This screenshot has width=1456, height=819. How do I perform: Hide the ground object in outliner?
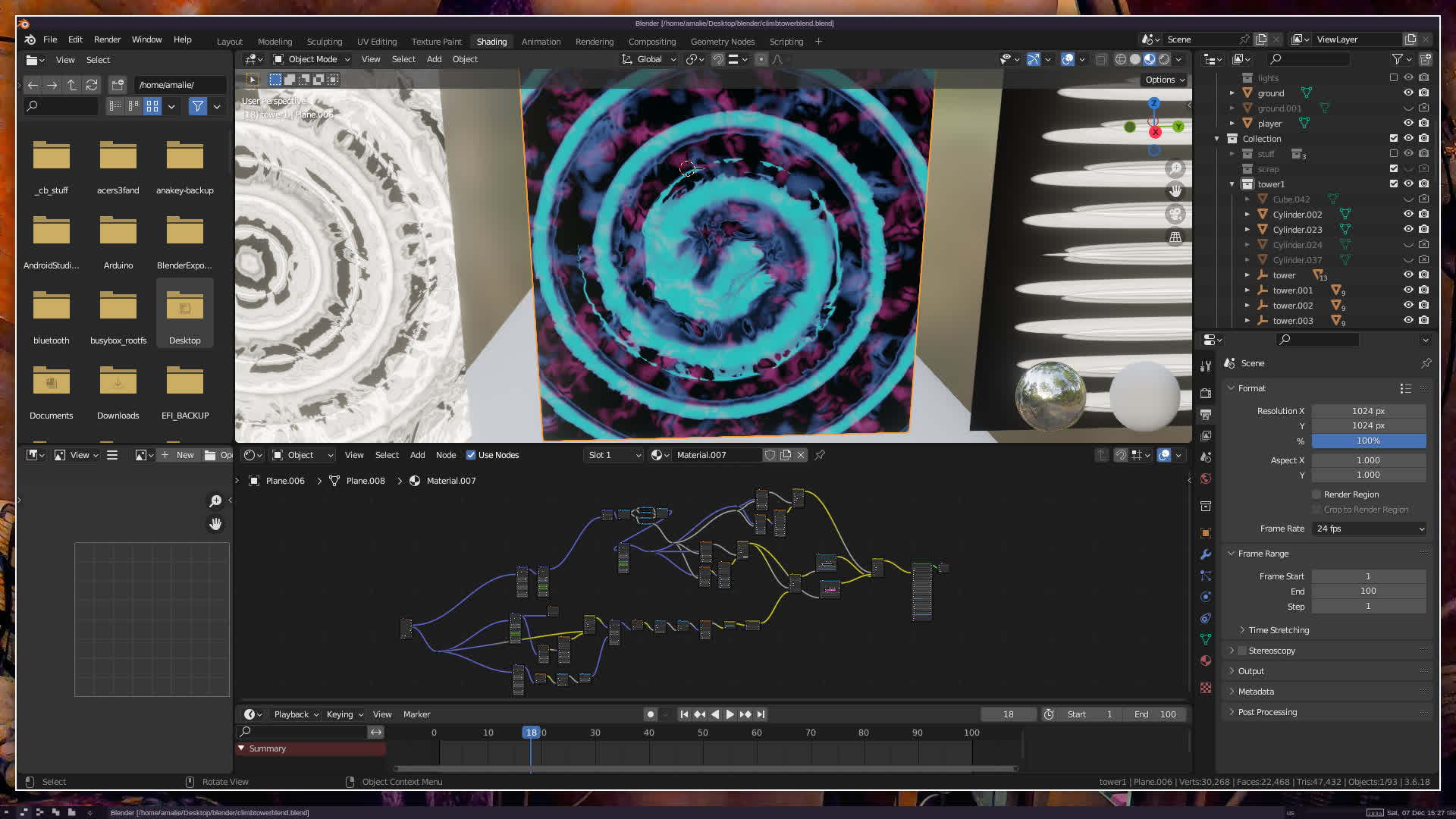click(1408, 93)
